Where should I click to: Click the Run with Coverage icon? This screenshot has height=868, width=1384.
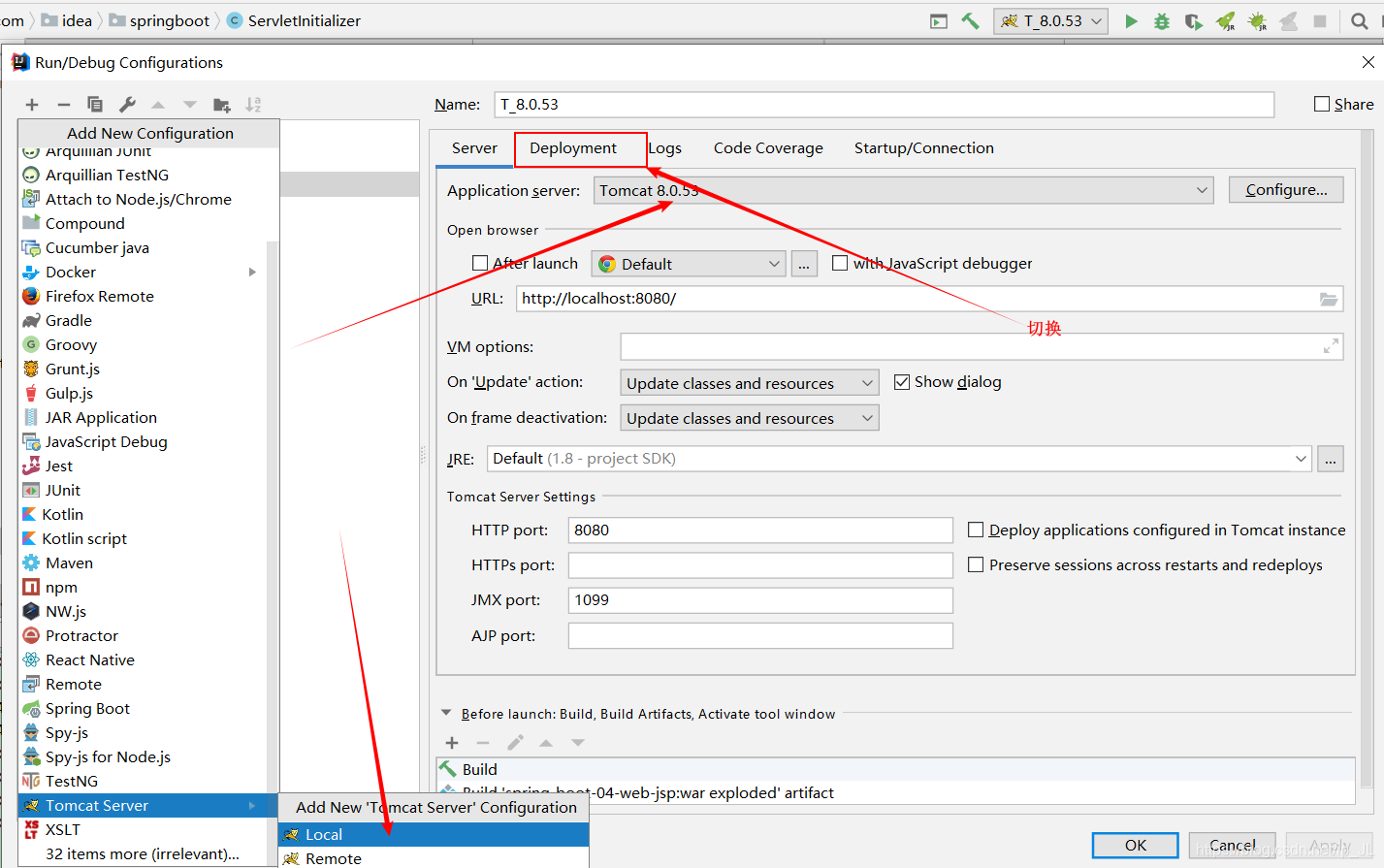(x=1194, y=21)
